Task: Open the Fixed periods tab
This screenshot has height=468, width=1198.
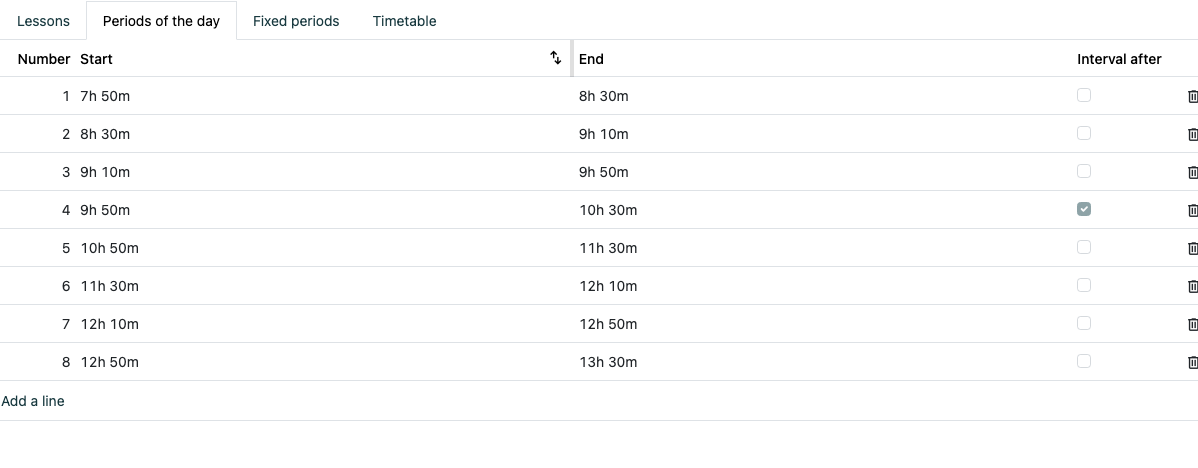Action: [296, 21]
